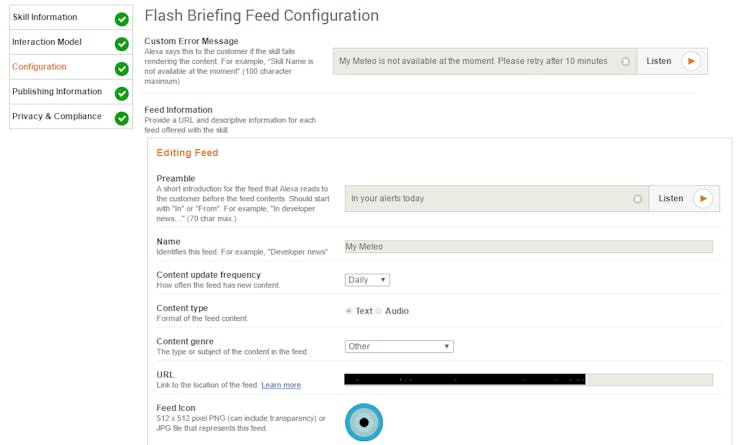Click the feed Name input field
This screenshot has height=445, width=740.
[529, 246]
